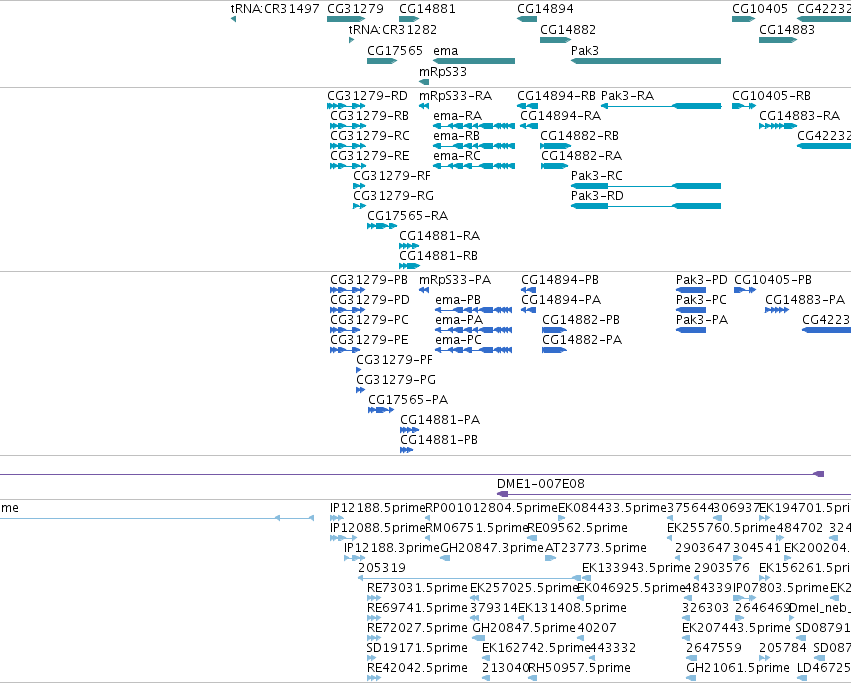
Task: Click the SD19171.5prime EST
Action: [x=372, y=658]
